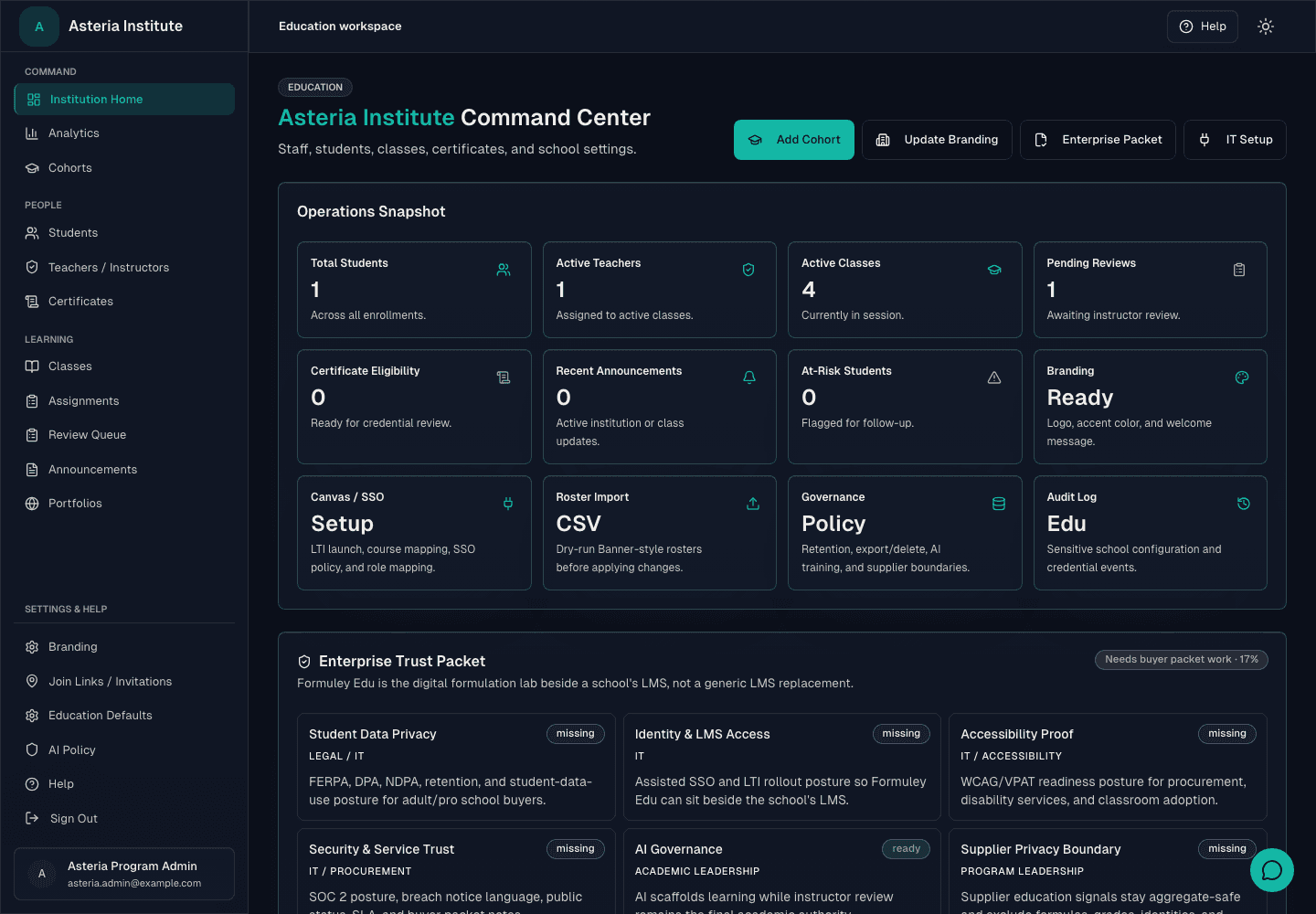This screenshot has width=1316, height=914.
Task: Click the Audit Log history icon
Action: click(x=1244, y=504)
